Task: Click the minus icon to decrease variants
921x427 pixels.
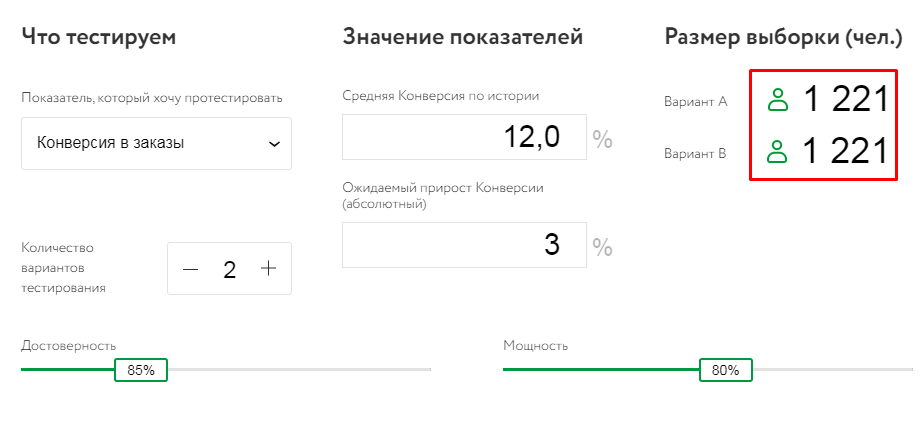Action: click(191, 269)
